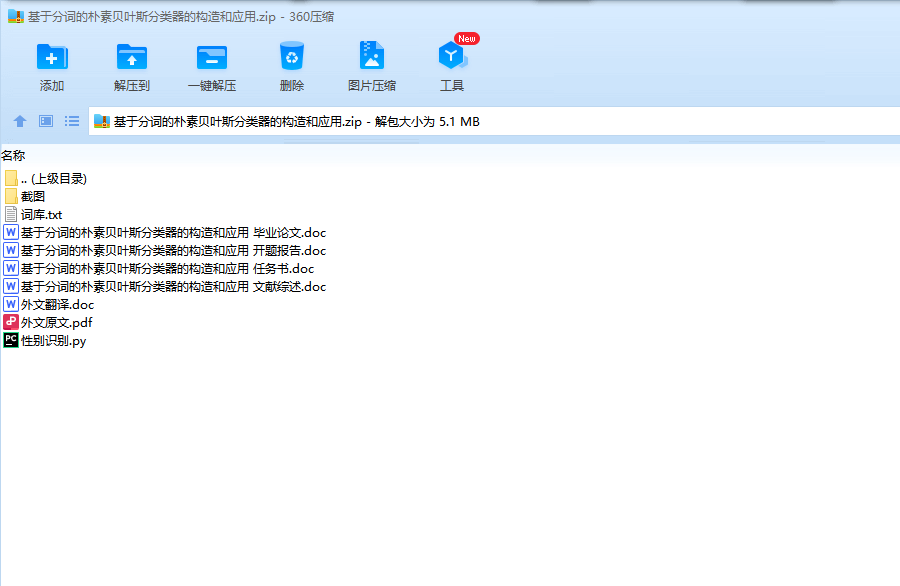Select the file 外文原文.pdf
Screen dimensions: 900x586
48,323
